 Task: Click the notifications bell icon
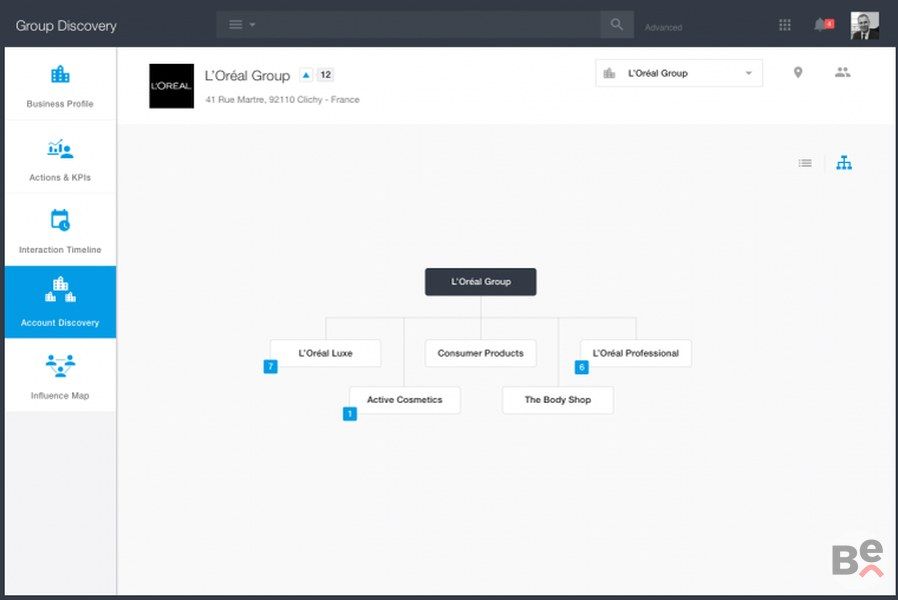(822, 25)
